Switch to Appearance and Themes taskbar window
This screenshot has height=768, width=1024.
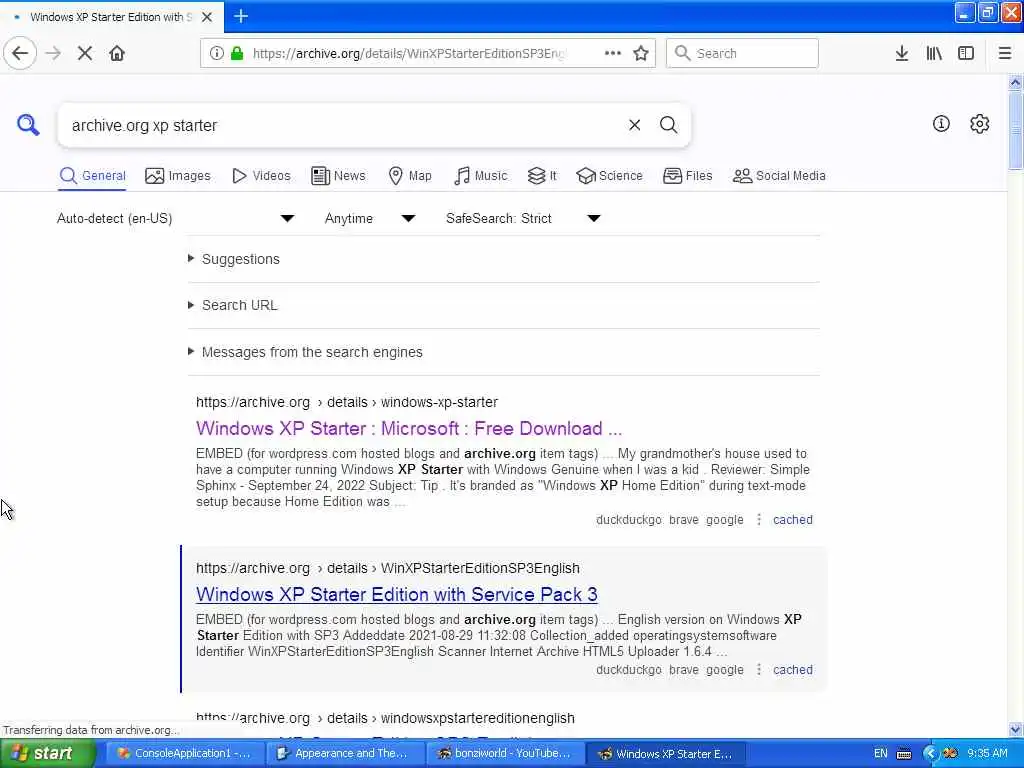click(x=344, y=753)
